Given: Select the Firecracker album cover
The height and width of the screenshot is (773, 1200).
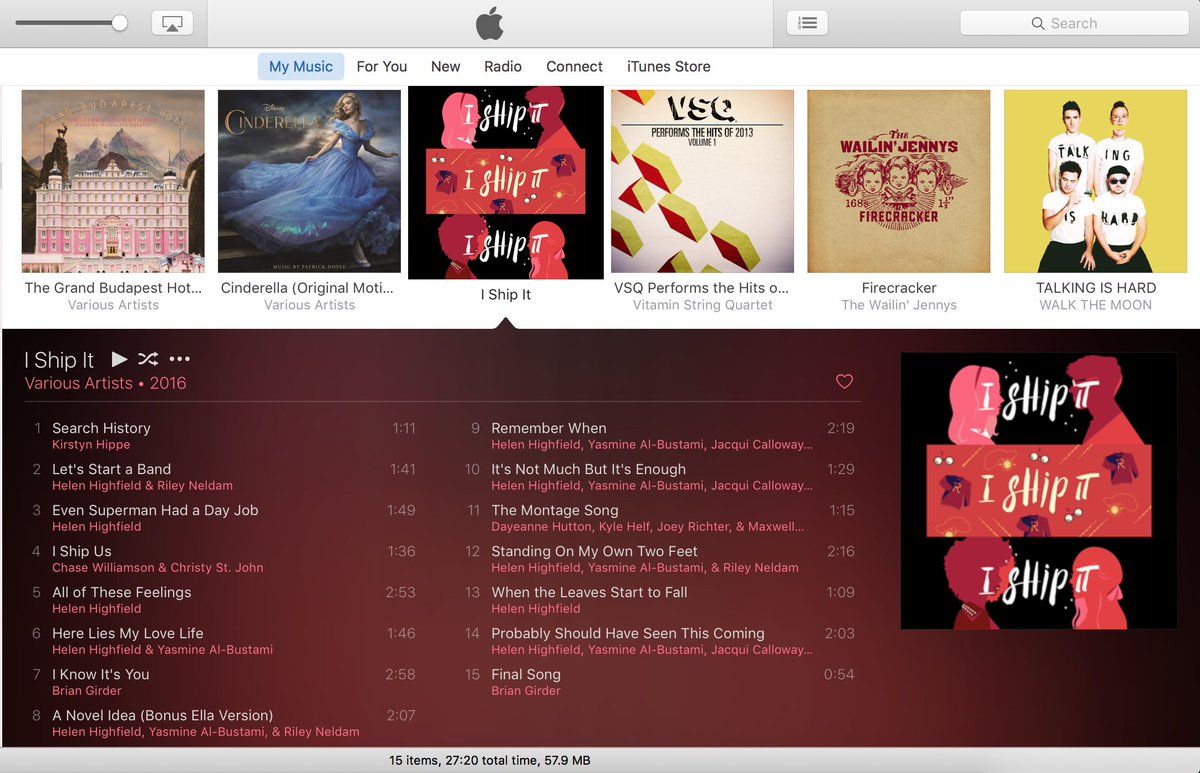Looking at the screenshot, I should click(x=899, y=181).
